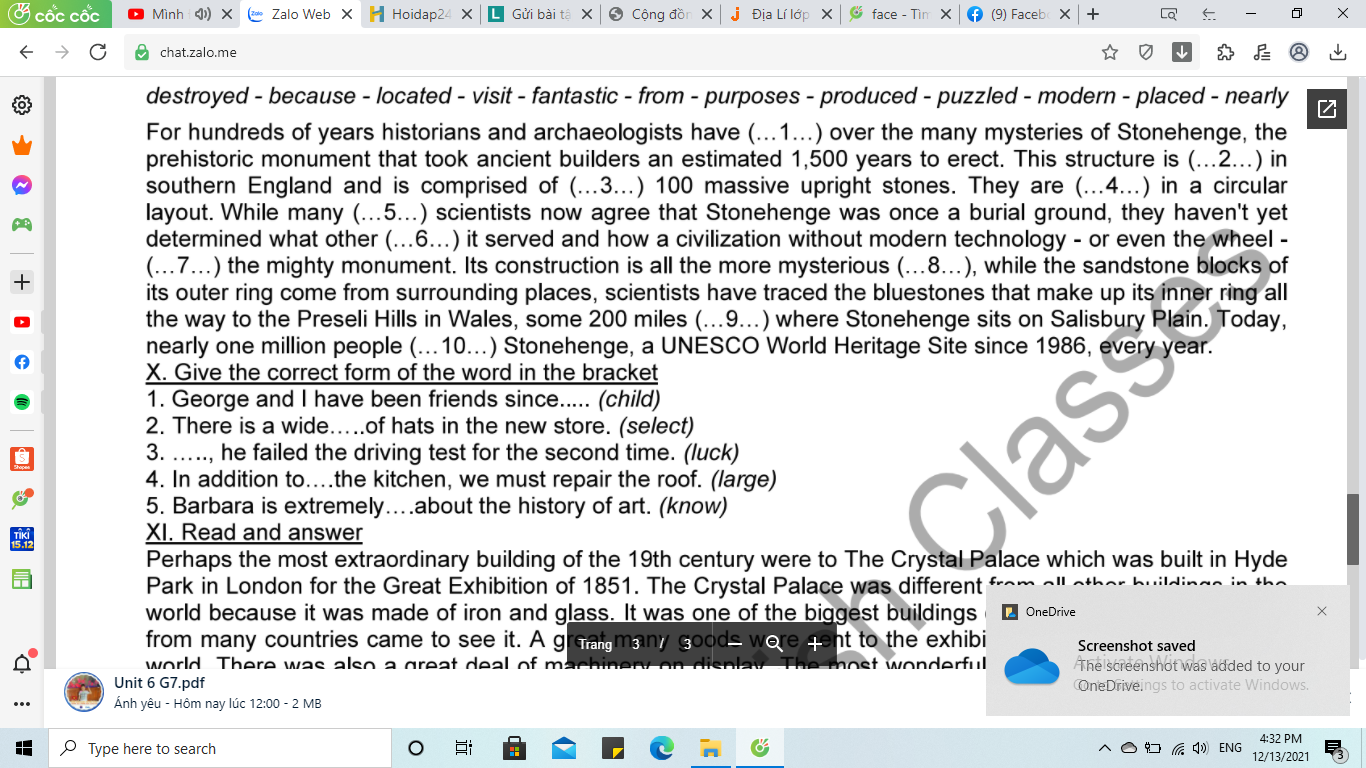The height and width of the screenshot is (768, 1366).
Task: Open the green news panel sidebar icon
Action: coord(21,579)
